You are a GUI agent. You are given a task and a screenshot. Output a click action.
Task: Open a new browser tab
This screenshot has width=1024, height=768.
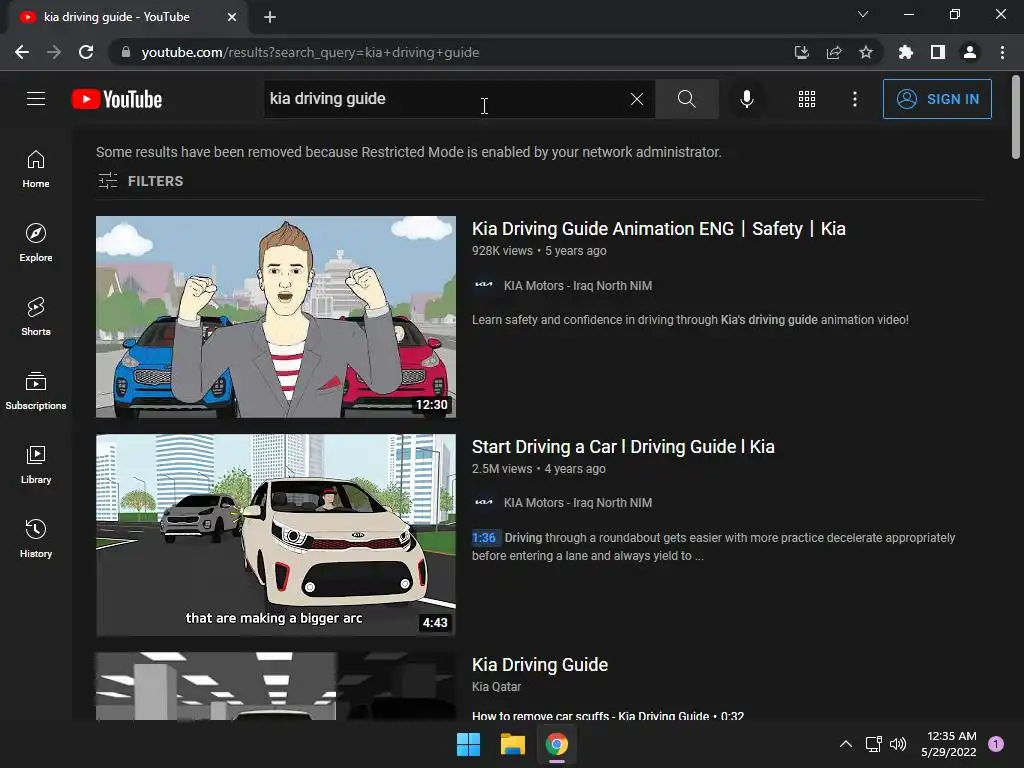click(270, 17)
